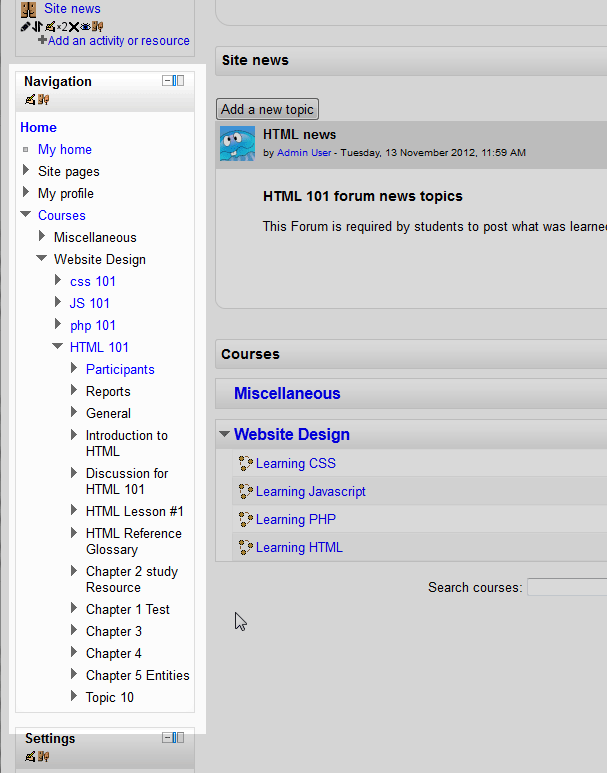Click the X delete icon under Site news

point(73,27)
